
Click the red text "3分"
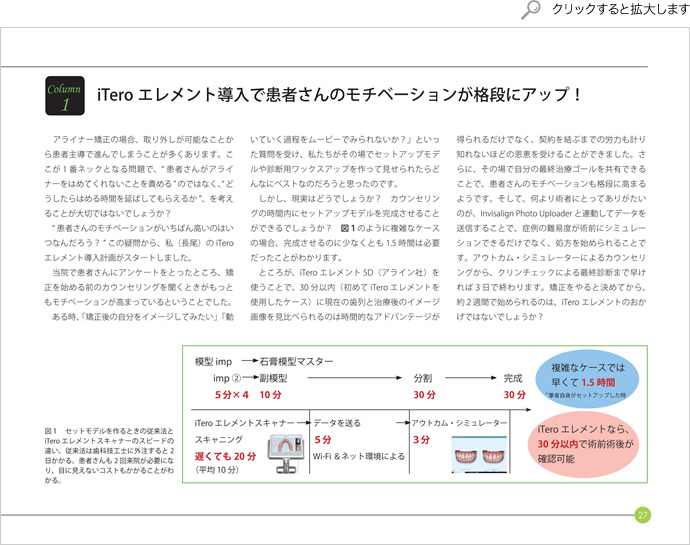click(421, 440)
